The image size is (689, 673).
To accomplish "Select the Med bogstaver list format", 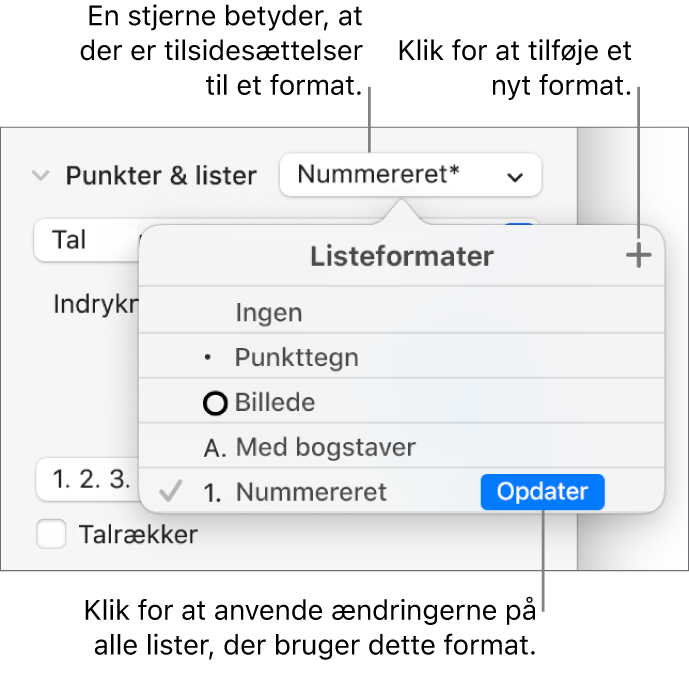I will point(401,447).
